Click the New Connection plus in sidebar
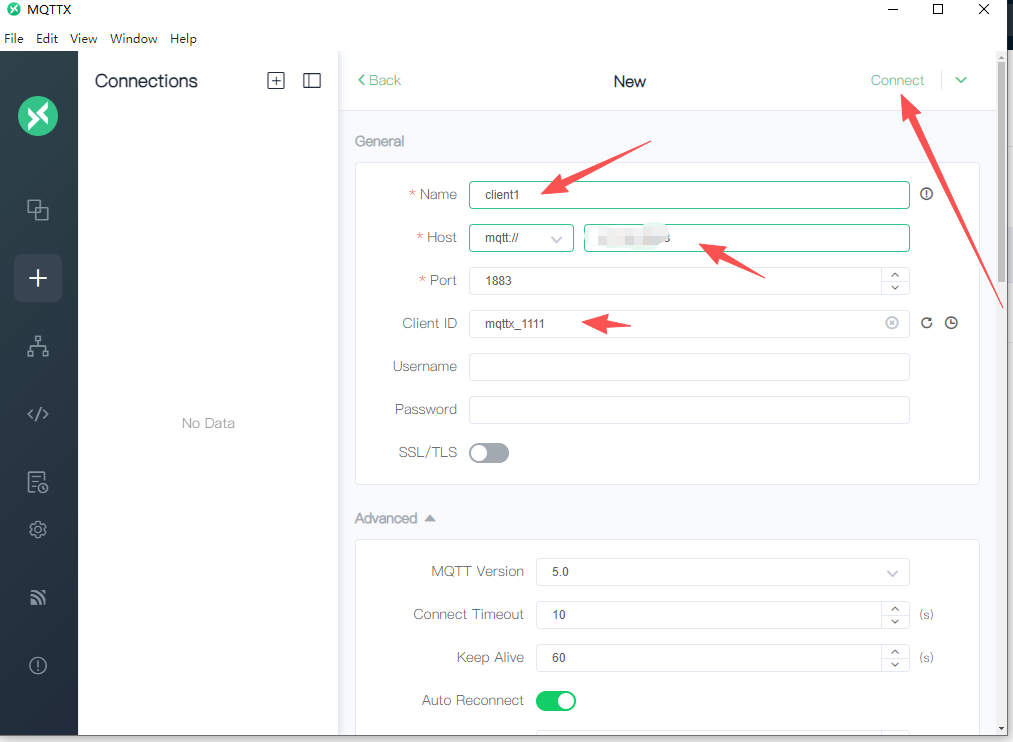Viewport: 1013px width, 742px height. [38, 278]
